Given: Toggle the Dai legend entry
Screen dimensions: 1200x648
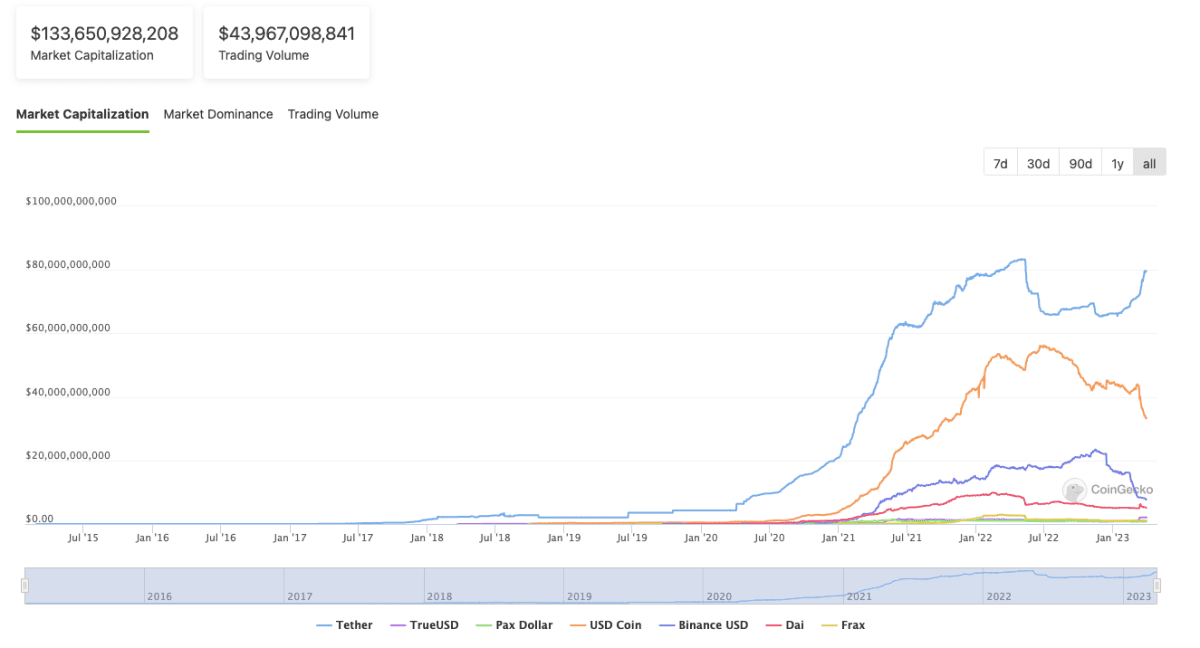Looking at the screenshot, I should point(785,625).
